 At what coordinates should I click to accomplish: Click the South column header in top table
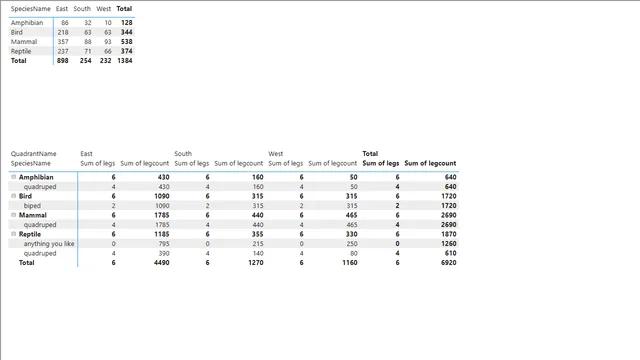click(x=82, y=9)
